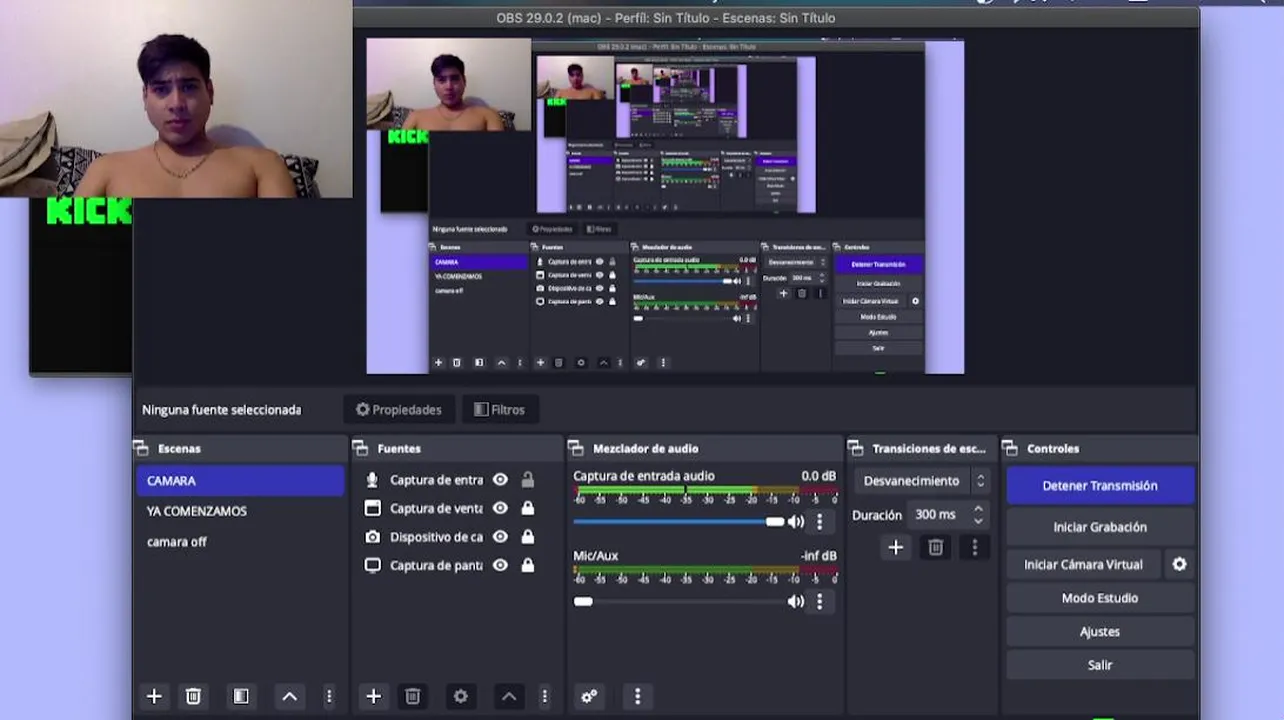
Task: Adjust Duración 300 ms stepper arrows
Action: pos(978,514)
